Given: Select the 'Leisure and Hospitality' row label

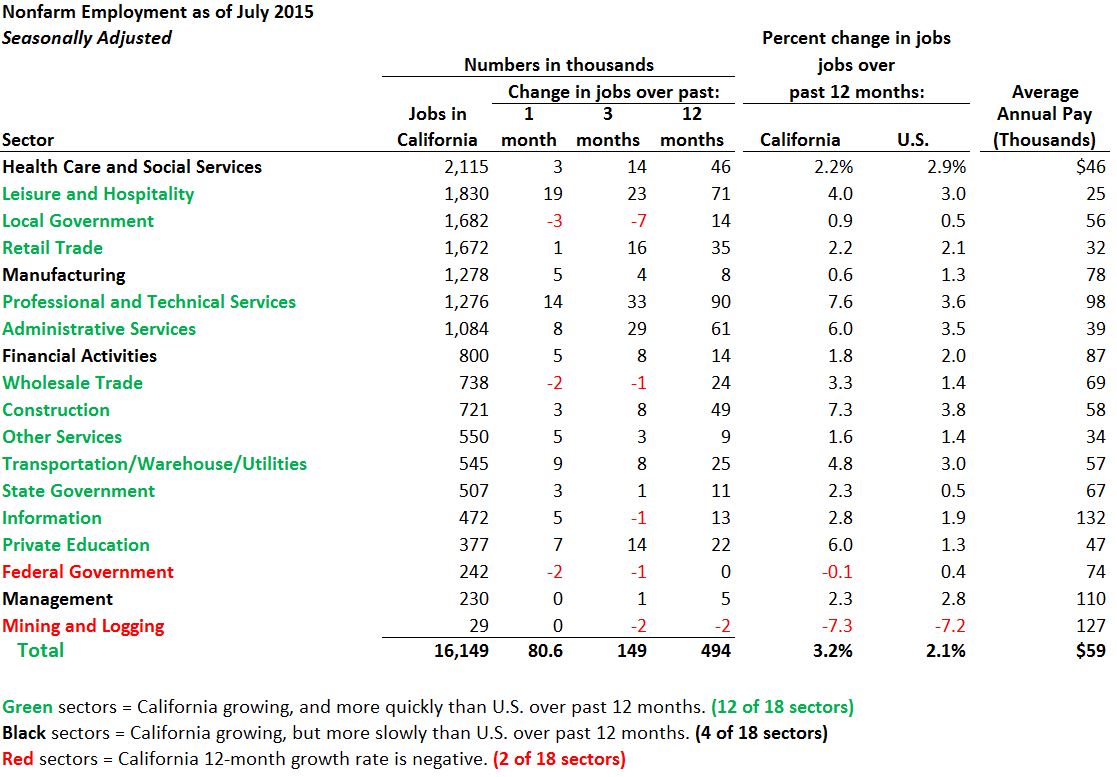Looking at the screenshot, I should [98, 194].
